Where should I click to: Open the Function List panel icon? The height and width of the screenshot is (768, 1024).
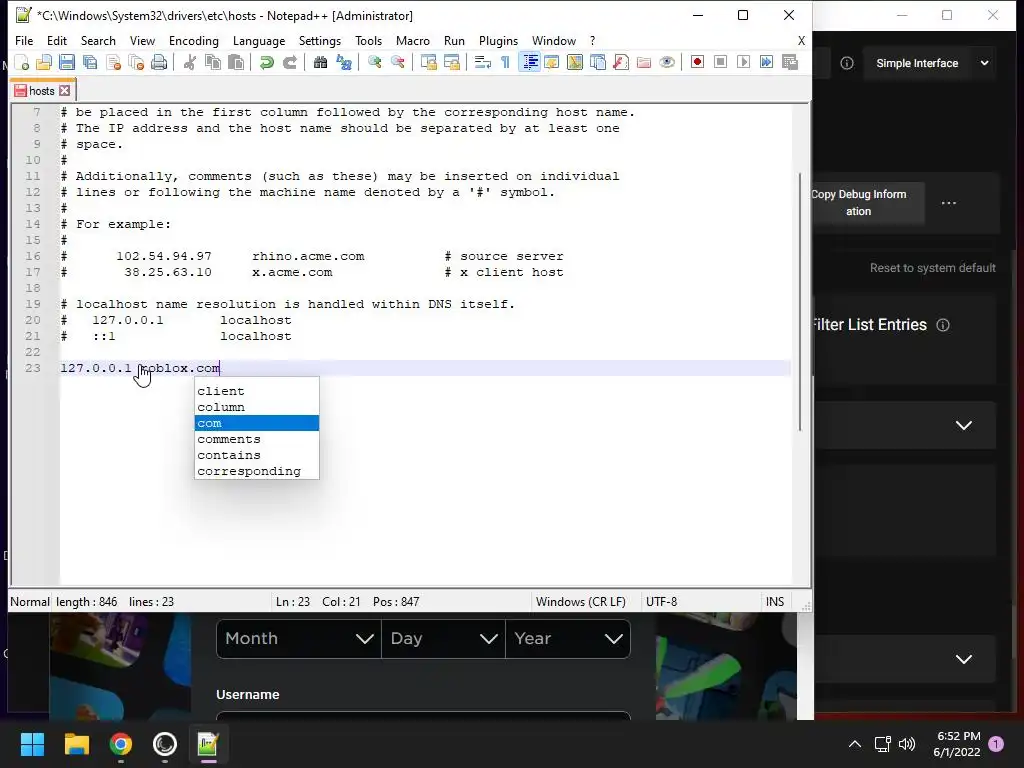621,63
